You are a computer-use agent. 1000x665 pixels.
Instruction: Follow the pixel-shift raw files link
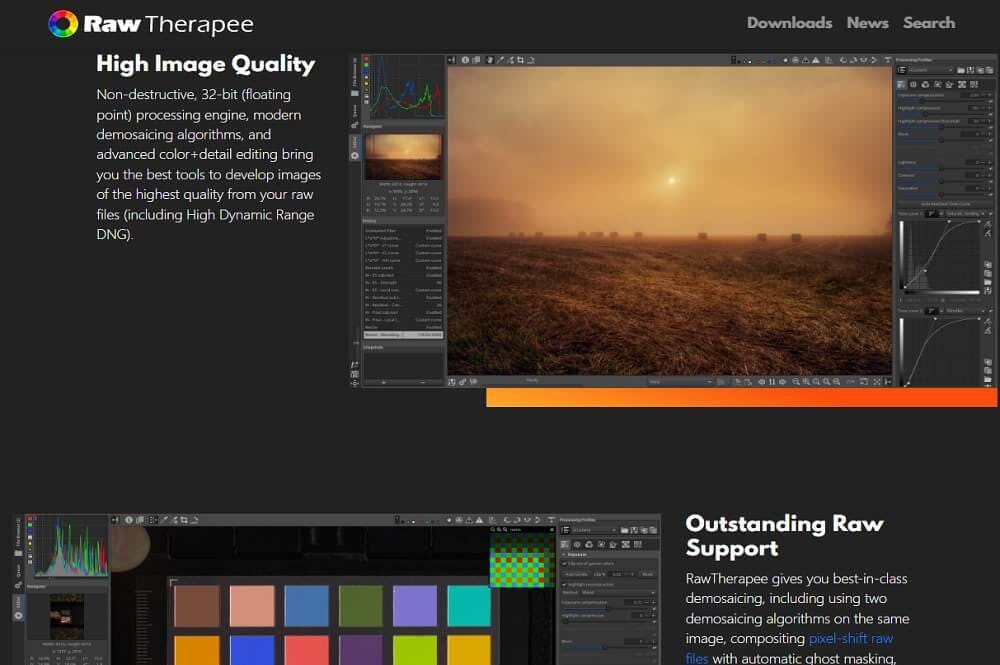click(850, 638)
